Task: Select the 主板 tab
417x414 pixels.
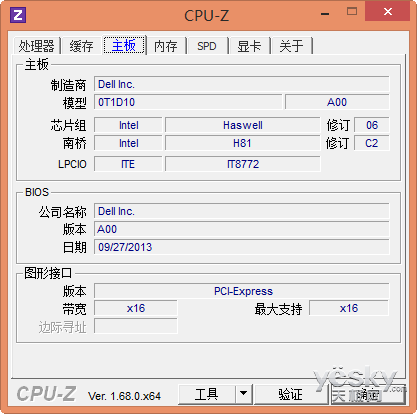Action: click(x=124, y=45)
